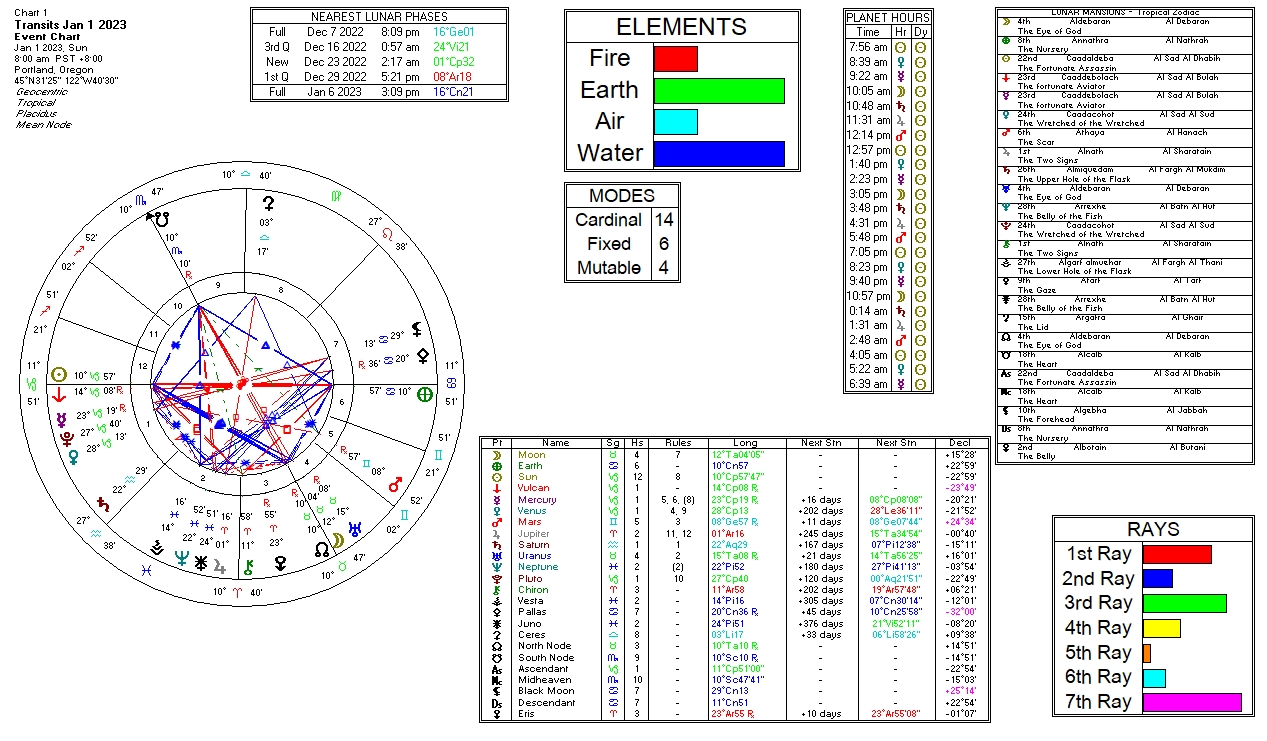This screenshot has height=741, width=1267.
Task: Select 'The Gaze' lunar mansion entry
Action: (x=1037, y=290)
